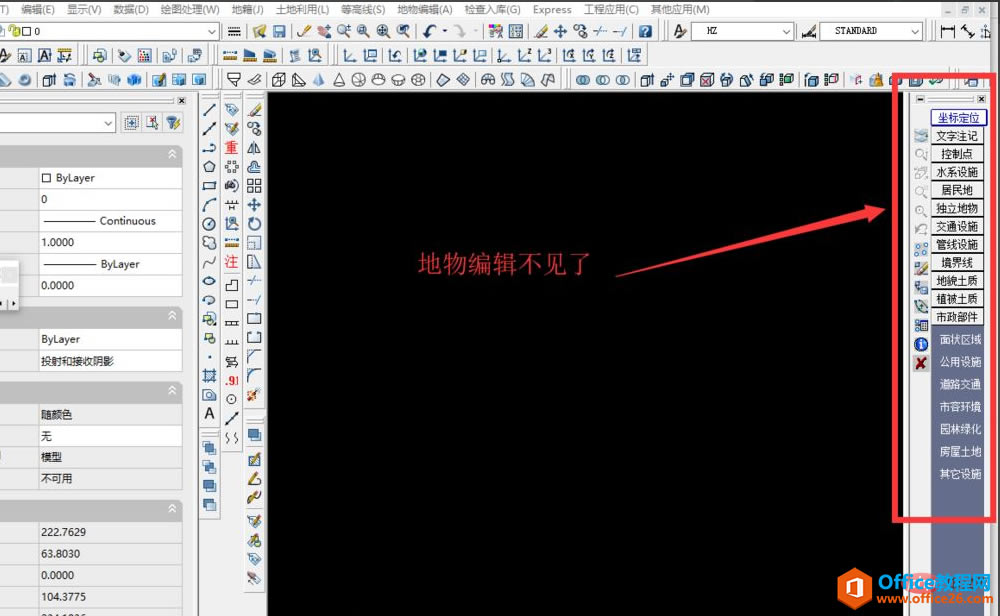Image resolution: width=1000 pixels, height=616 pixels.
Task: Select the Ellipse draw tool
Action: pyautogui.click(x=209, y=281)
